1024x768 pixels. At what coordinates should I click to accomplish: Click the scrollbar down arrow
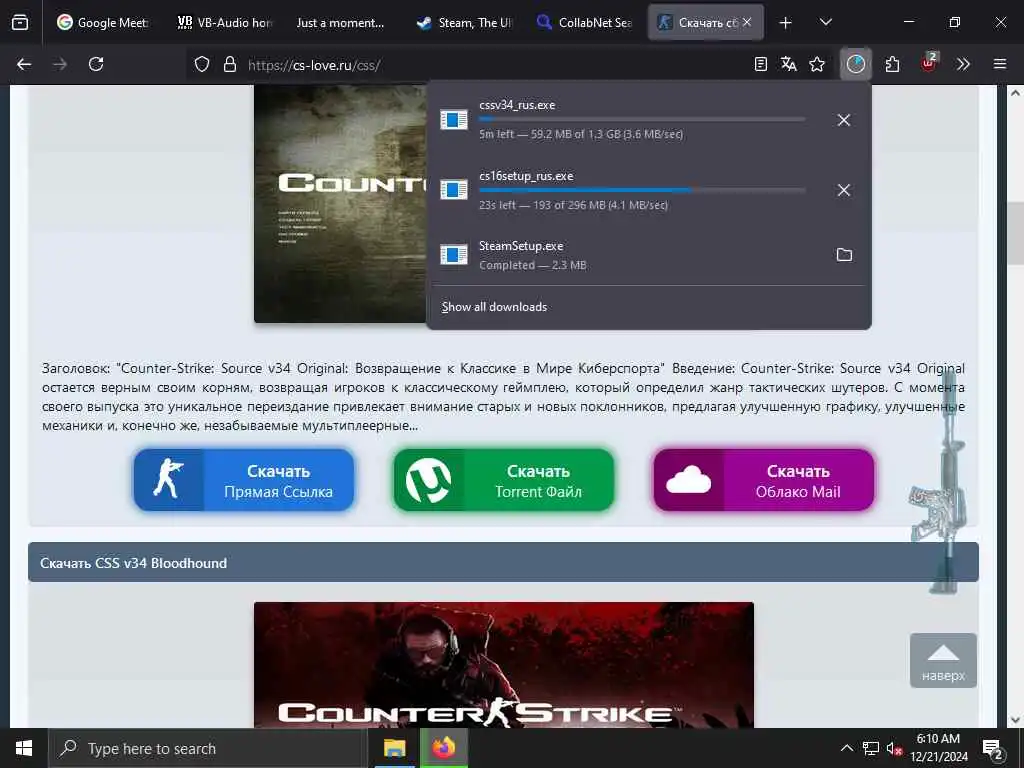pos(1015,720)
